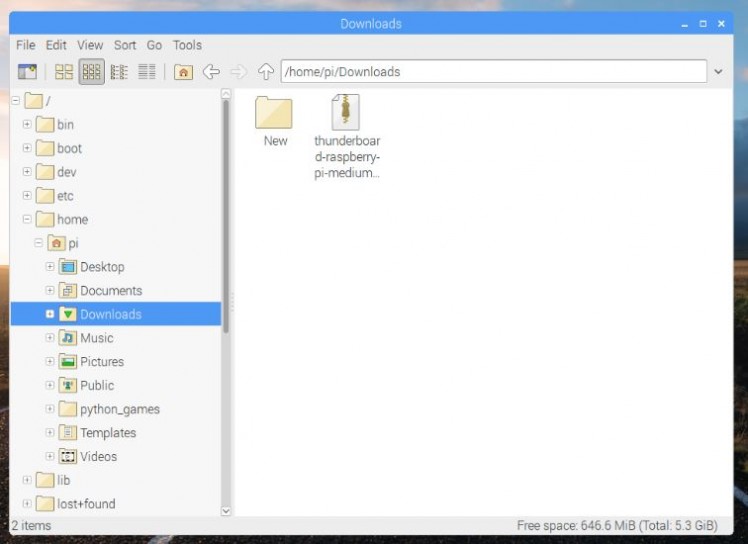Image resolution: width=748 pixels, height=544 pixels.
Task: Open Videos in the directory tree
Action: pos(88,457)
